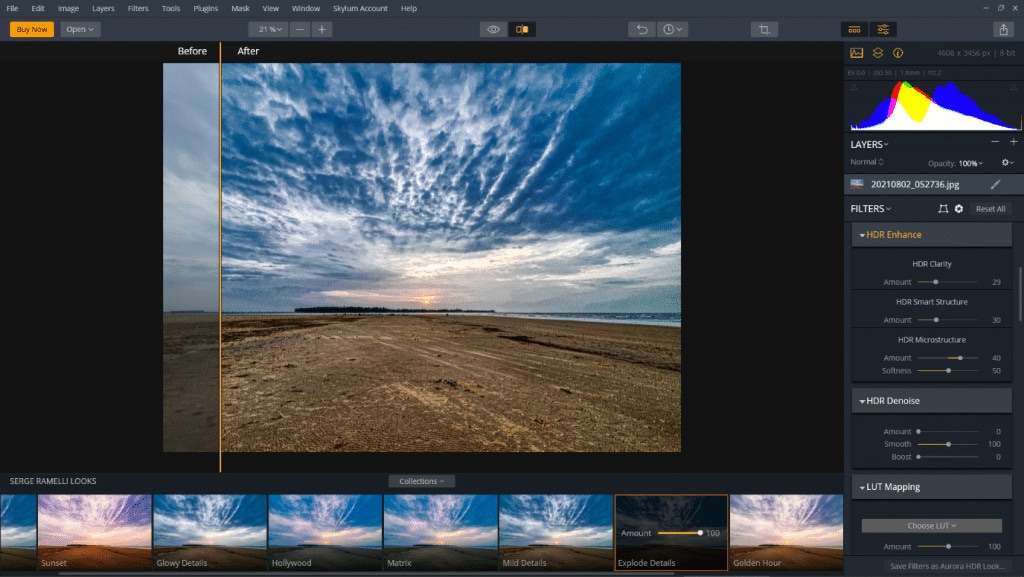Collapse the HDR Enhance section
Viewport: 1024px width, 577px height.
point(932,235)
